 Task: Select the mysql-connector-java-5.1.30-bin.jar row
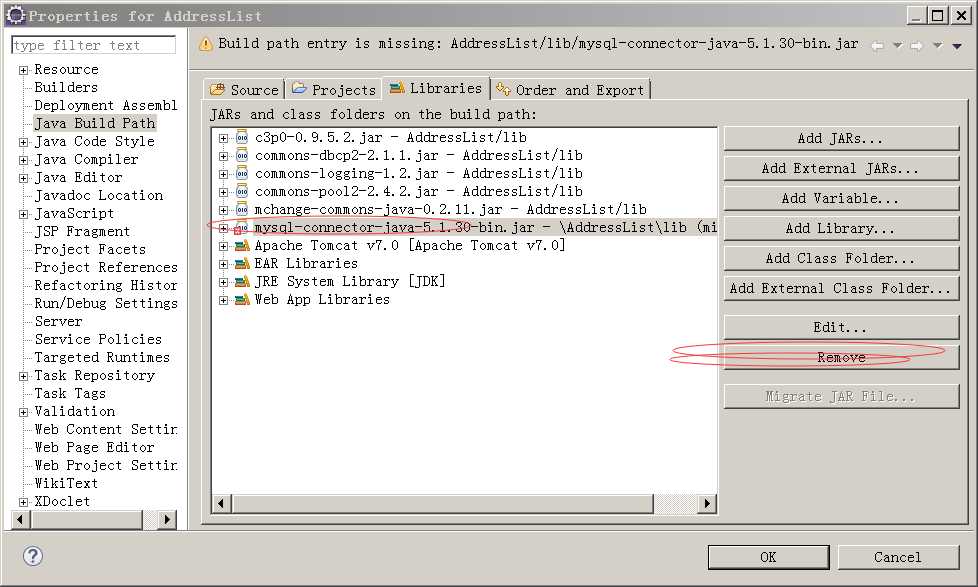click(x=465, y=228)
